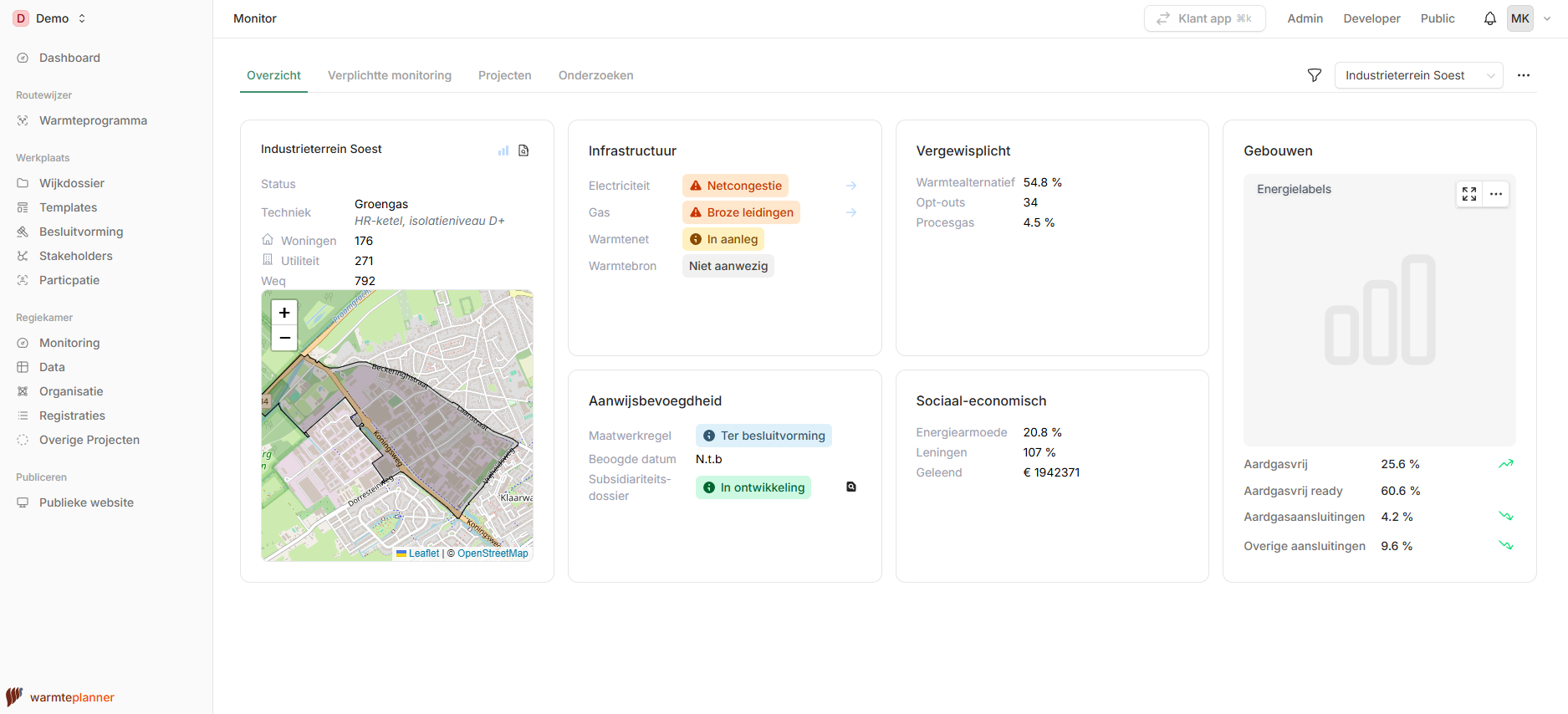Expand Energielabels chart to fullscreen
The width and height of the screenshot is (1568, 714).
(x=1469, y=194)
